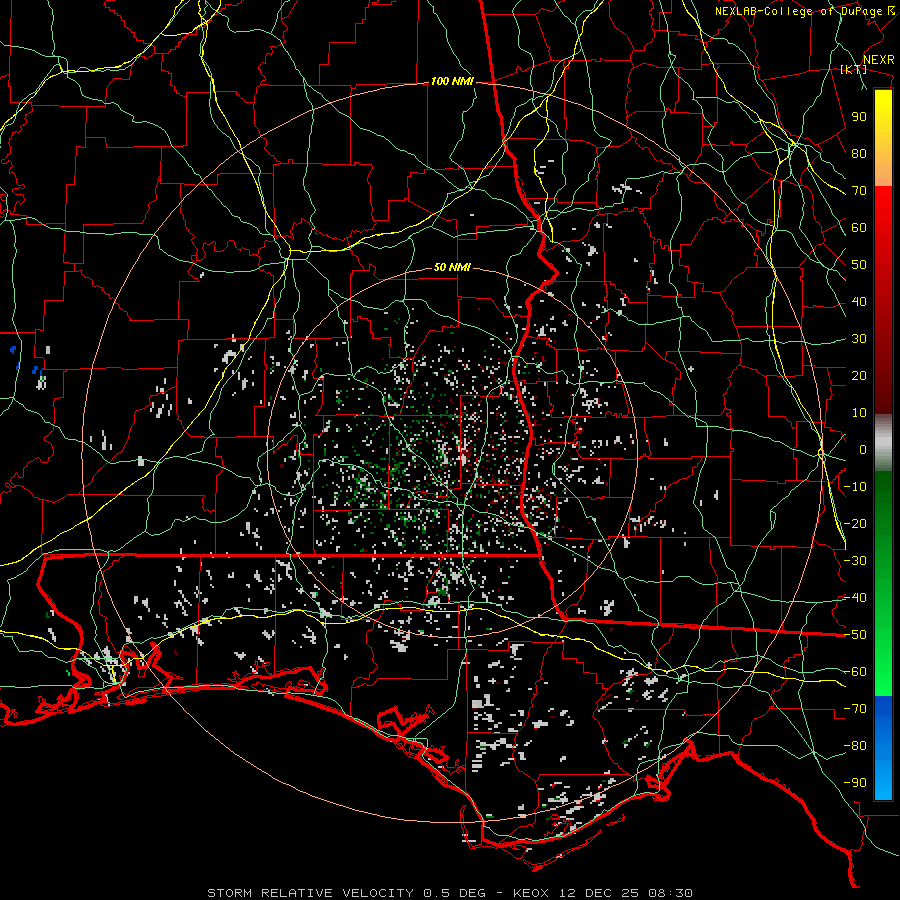Click the 0 value on the velocity scale

[x=863, y=449]
